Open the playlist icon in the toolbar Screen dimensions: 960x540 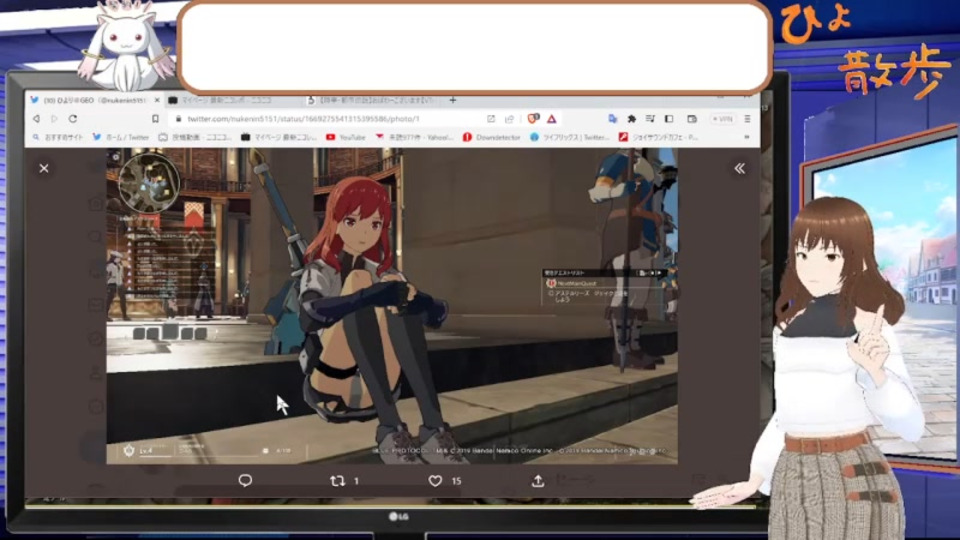(x=650, y=119)
